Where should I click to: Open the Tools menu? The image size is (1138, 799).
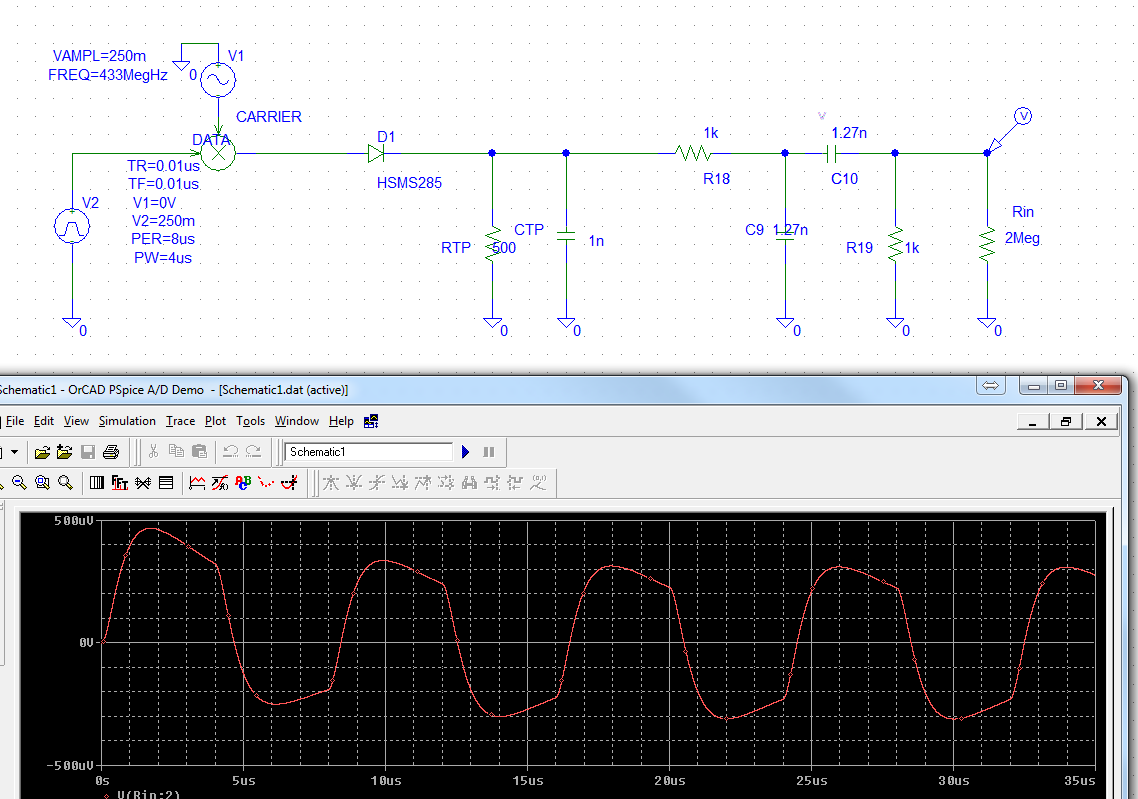(x=250, y=421)
